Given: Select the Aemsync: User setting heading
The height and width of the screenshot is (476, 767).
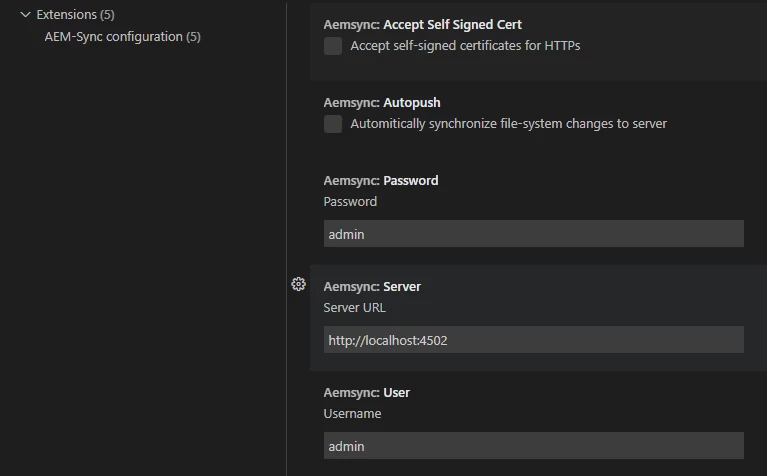Looking at the screenshot, I should click(367, 393).
